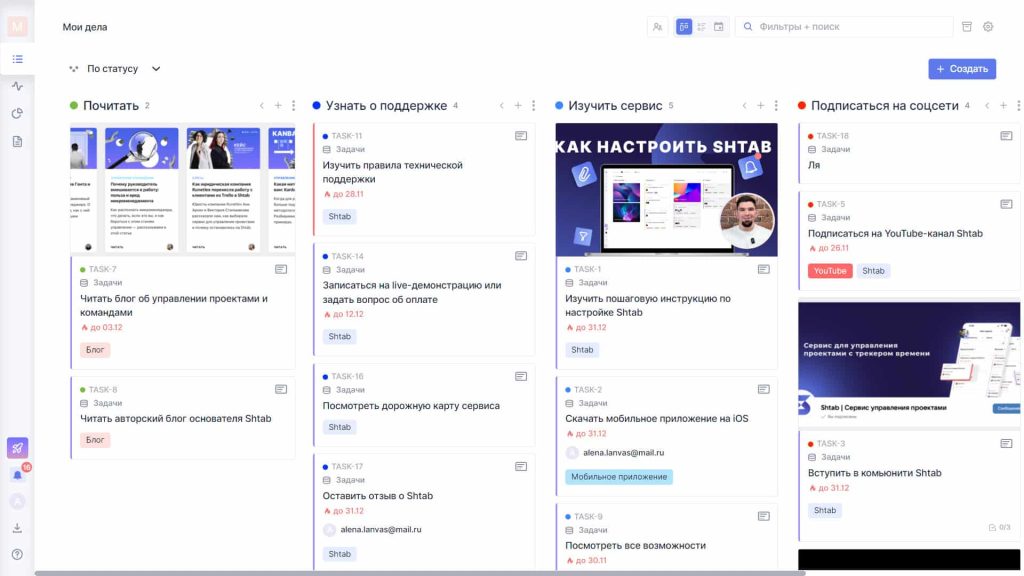Open the task list icon in left sidebar
1024x576 pixels.
pos(18,59)
